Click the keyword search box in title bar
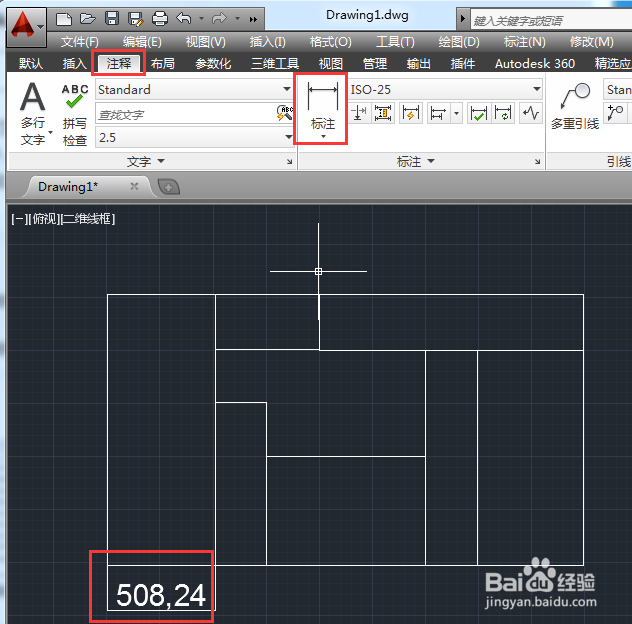The height and width of the screenshot is (624, 632). [x=551, y=20]
